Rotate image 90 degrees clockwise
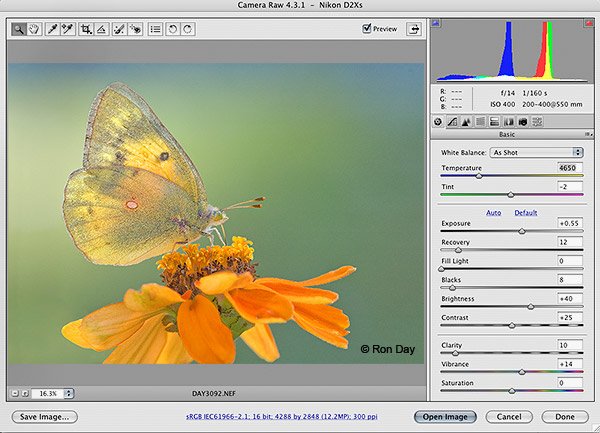 (x=187, y=30)
